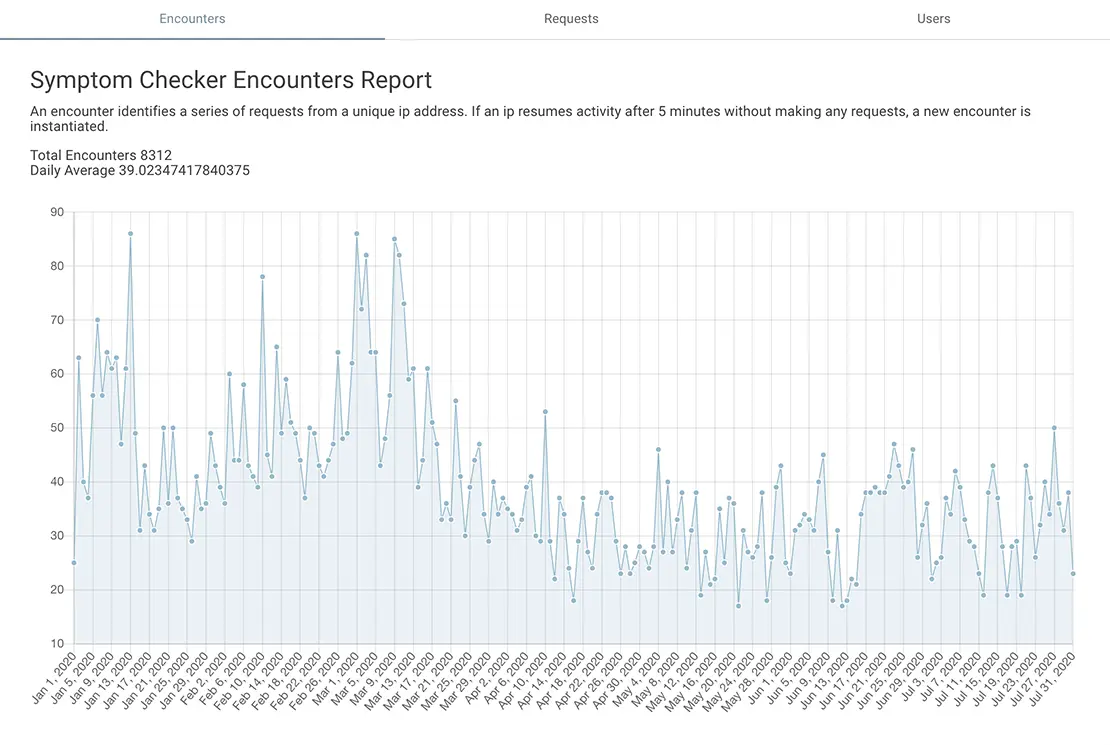Image resolution: width=1110 pixels, height=745 pixels.
Task: Select the lowest point near Jun 15
Action: (x=840, y=603)
